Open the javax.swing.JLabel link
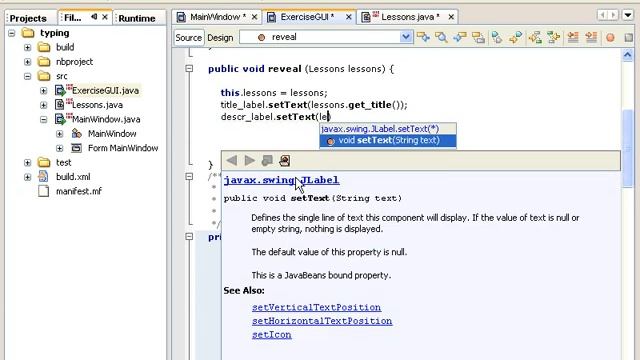Image resolution: width=640 pixels, height=360 pixels. (281, 180)
